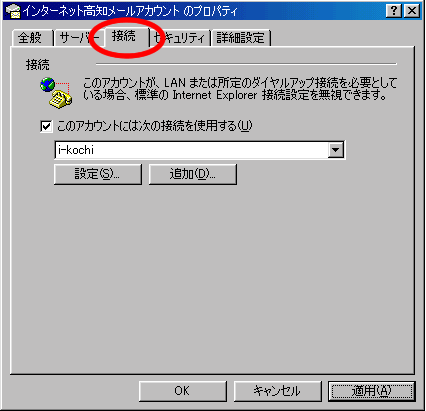Add a new connection via 追加(D) button
Viewport: 426px width, 411px height.
tap(193, 174)
